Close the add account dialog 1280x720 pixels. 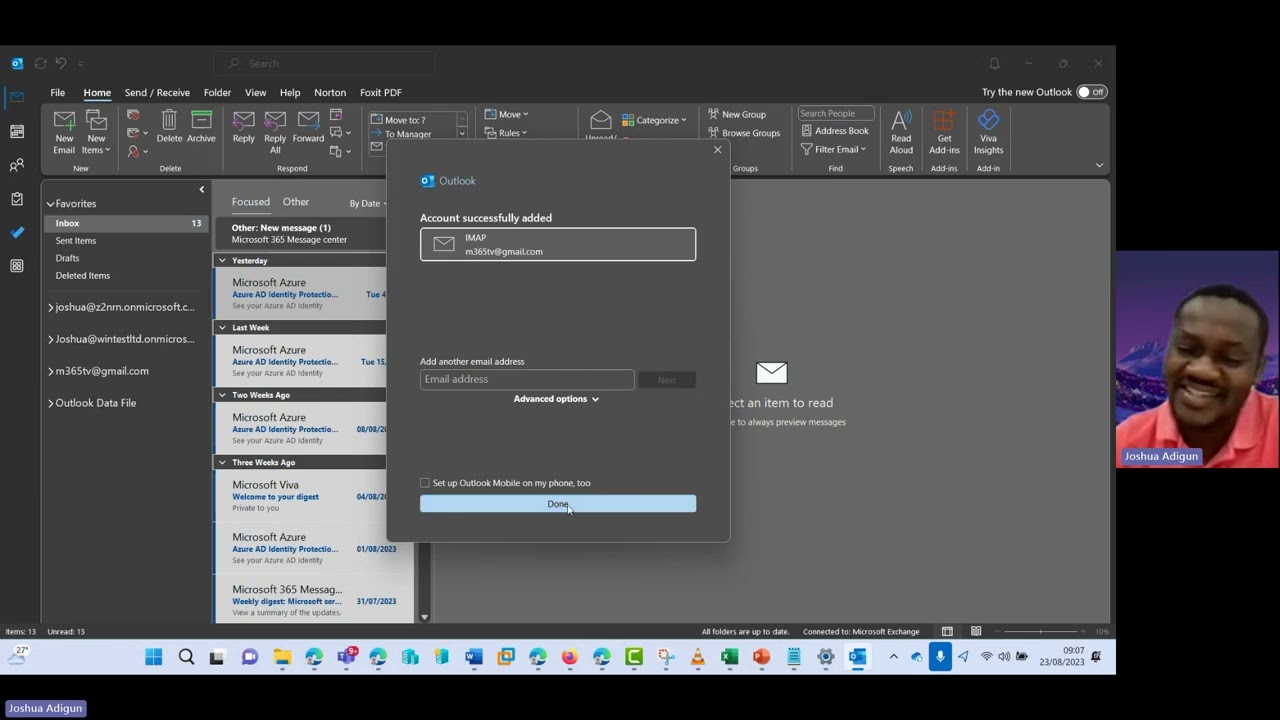pyautogui.click(x=717, y=150)
